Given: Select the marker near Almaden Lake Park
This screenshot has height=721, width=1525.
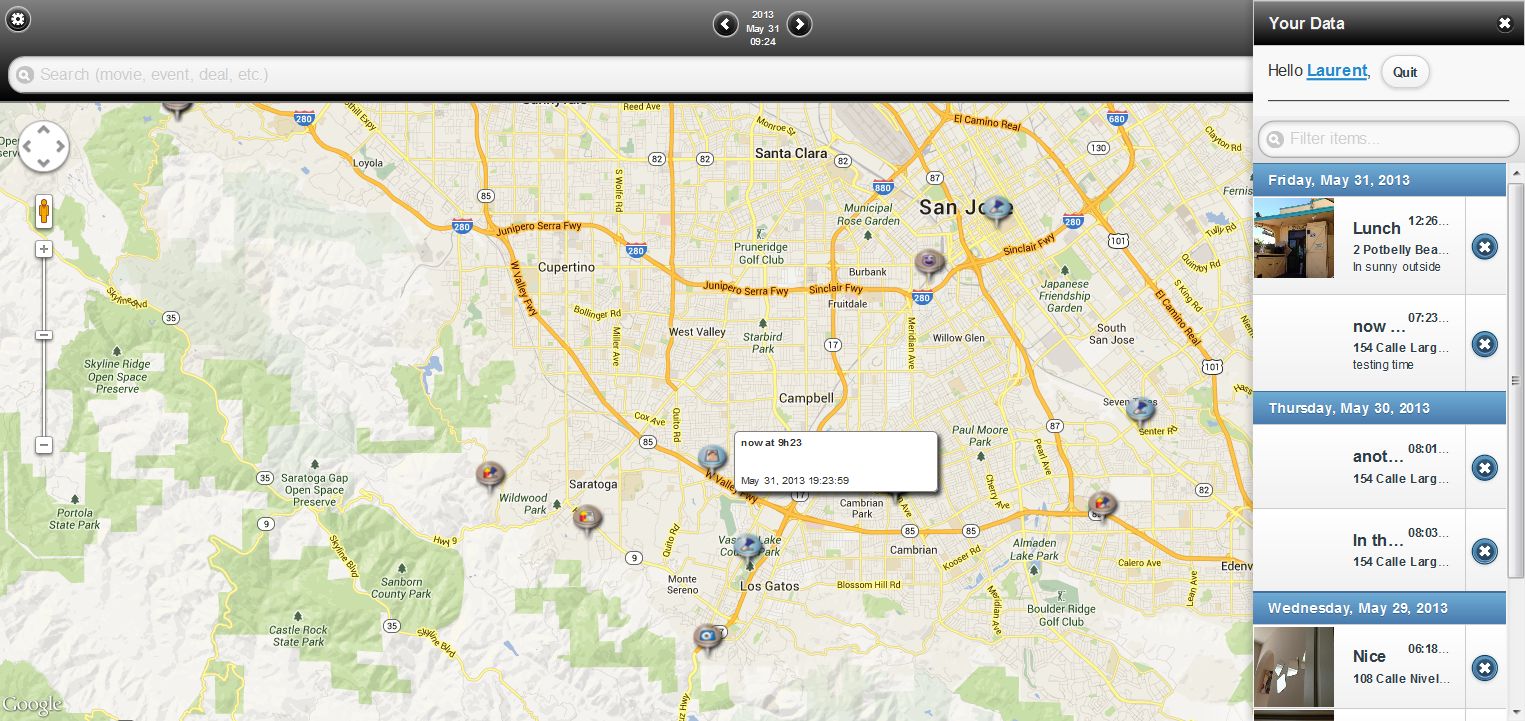Looking at the screenshot, I should pyautogui.click(x=1103, y=506).
